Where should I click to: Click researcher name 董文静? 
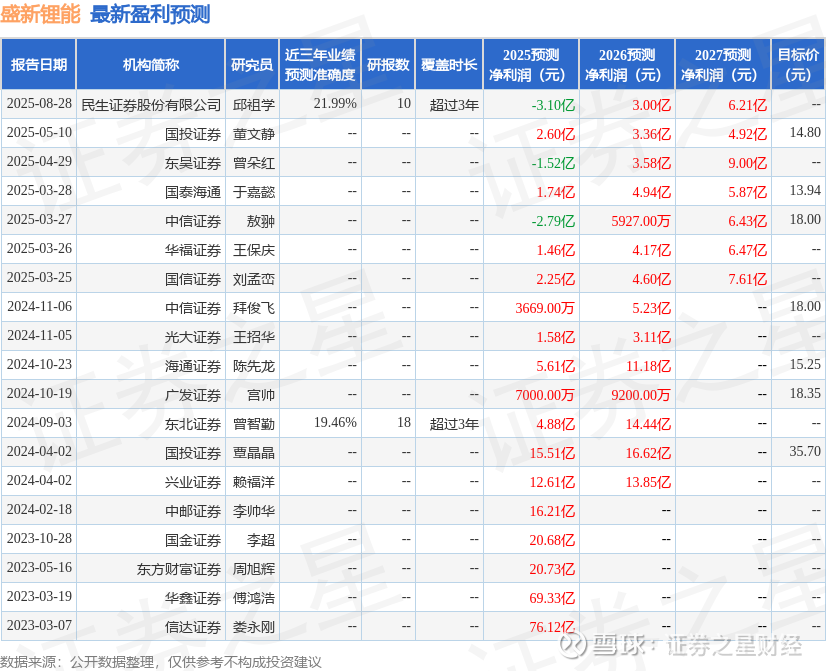pos(254,134)
